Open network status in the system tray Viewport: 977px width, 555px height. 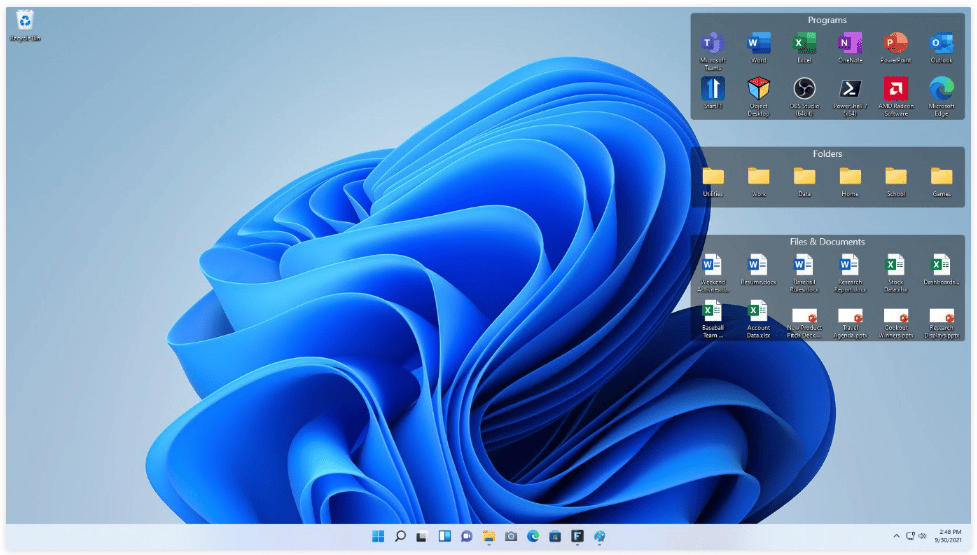[x=910, y=536]
